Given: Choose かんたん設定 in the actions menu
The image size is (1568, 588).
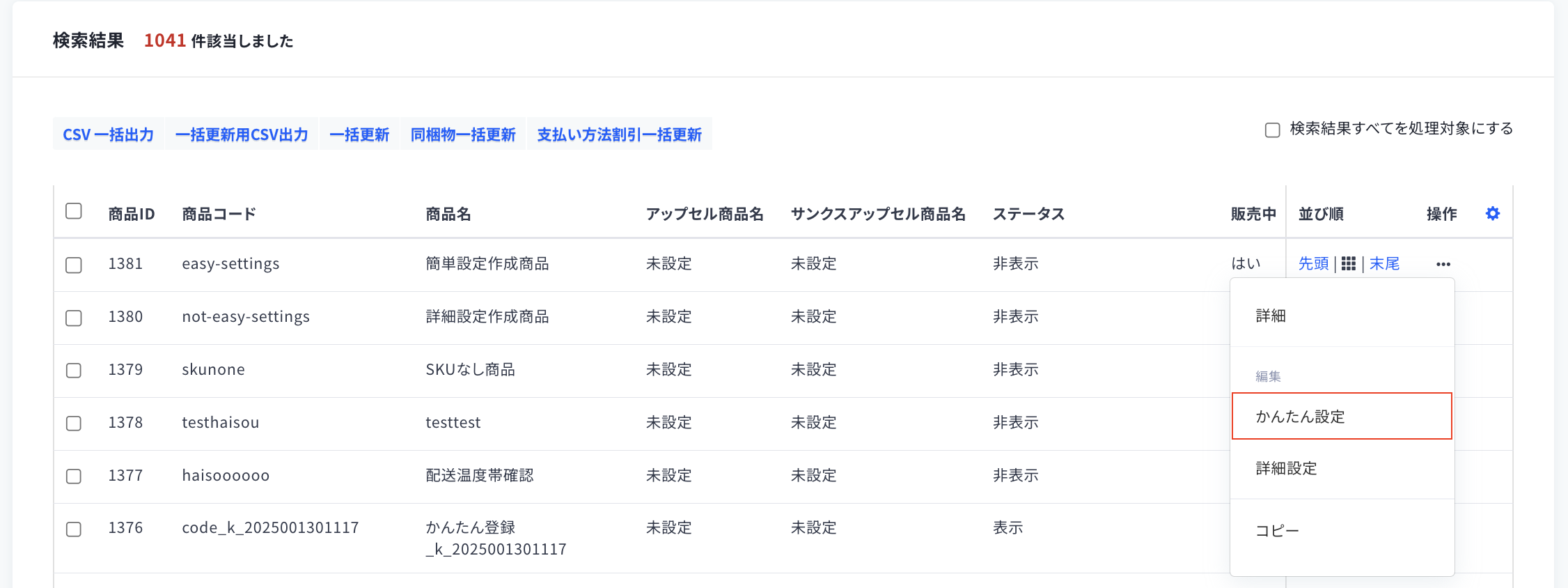Looking at the screenshot, I should tap(1342, 416).
